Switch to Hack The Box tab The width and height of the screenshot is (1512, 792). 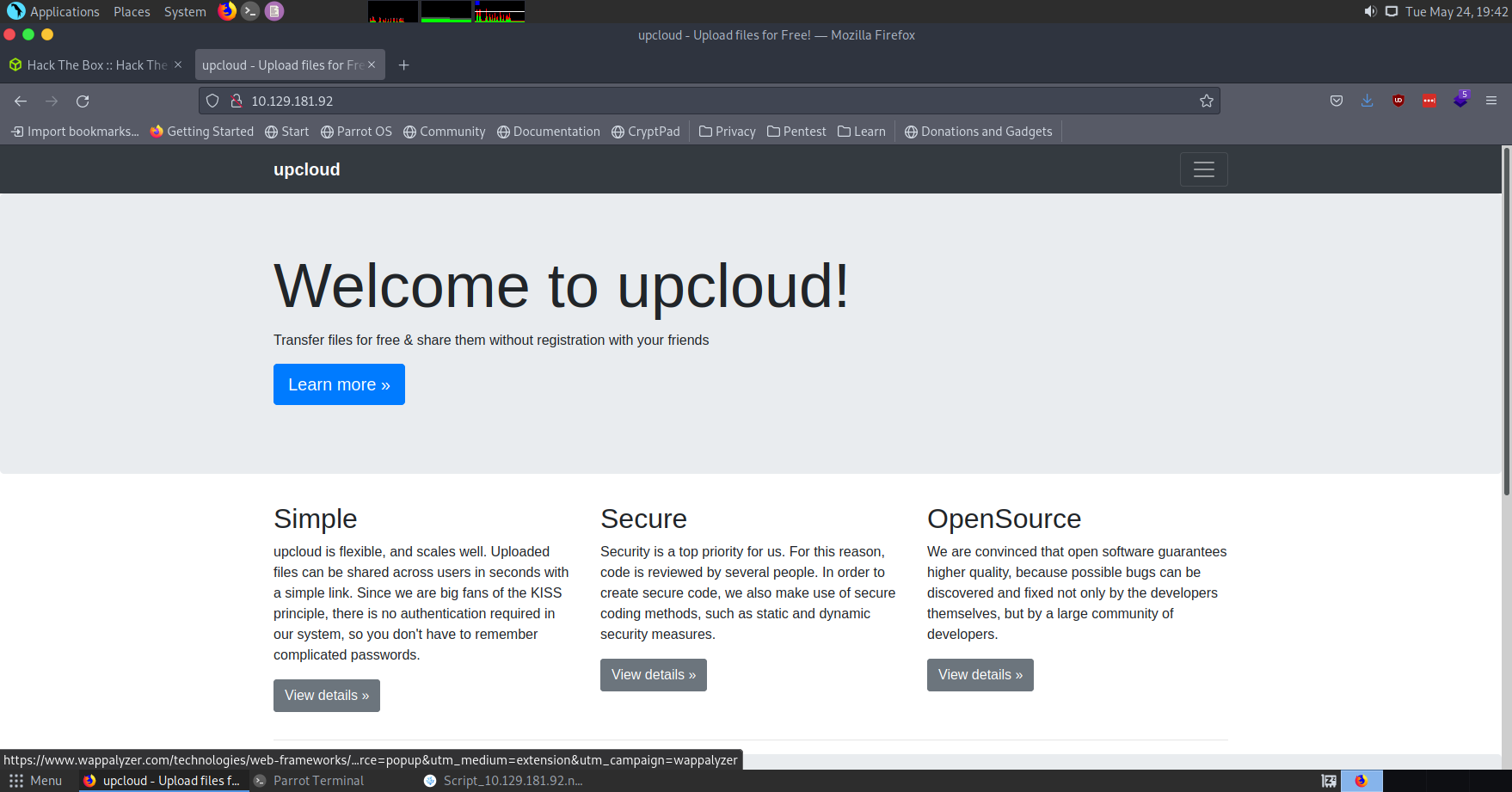tap(95, 65)
